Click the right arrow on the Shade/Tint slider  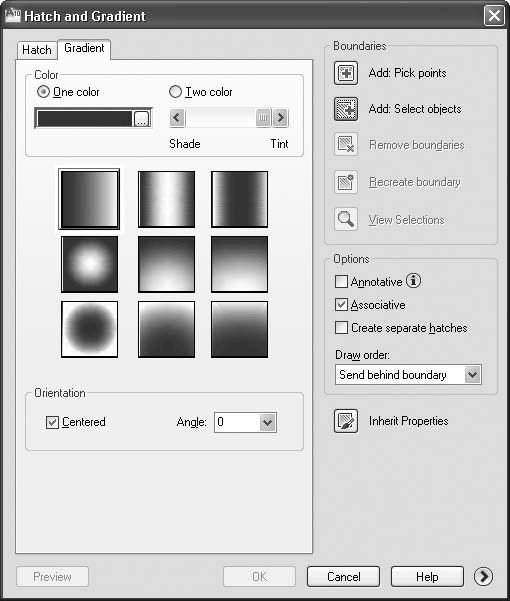280,117
